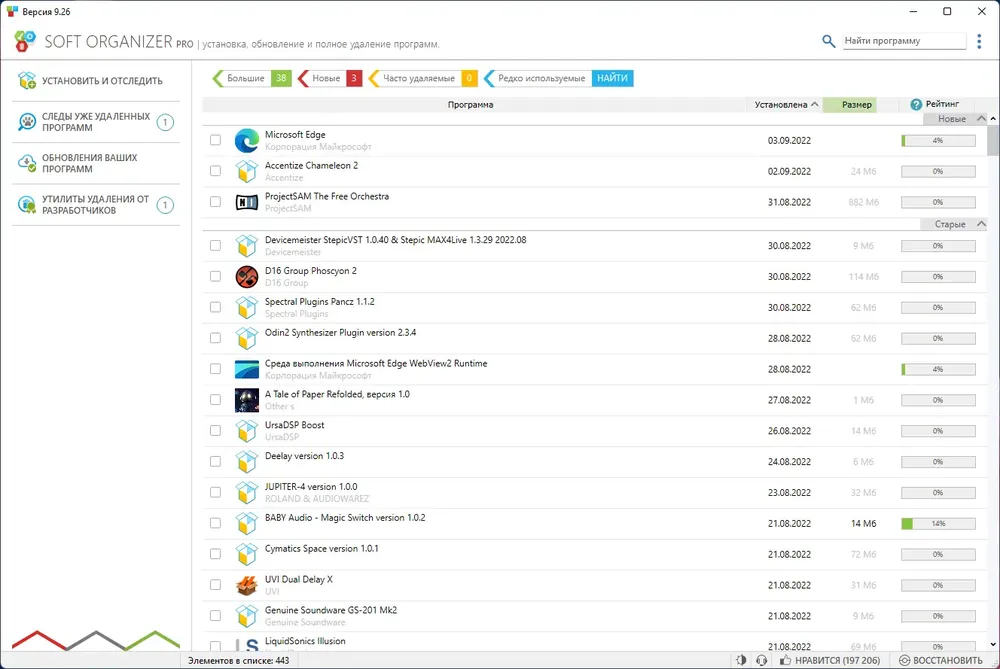The image size is (1000, 669).
Task: Select the Большие filter tag
Action: [x=251, y=78]
